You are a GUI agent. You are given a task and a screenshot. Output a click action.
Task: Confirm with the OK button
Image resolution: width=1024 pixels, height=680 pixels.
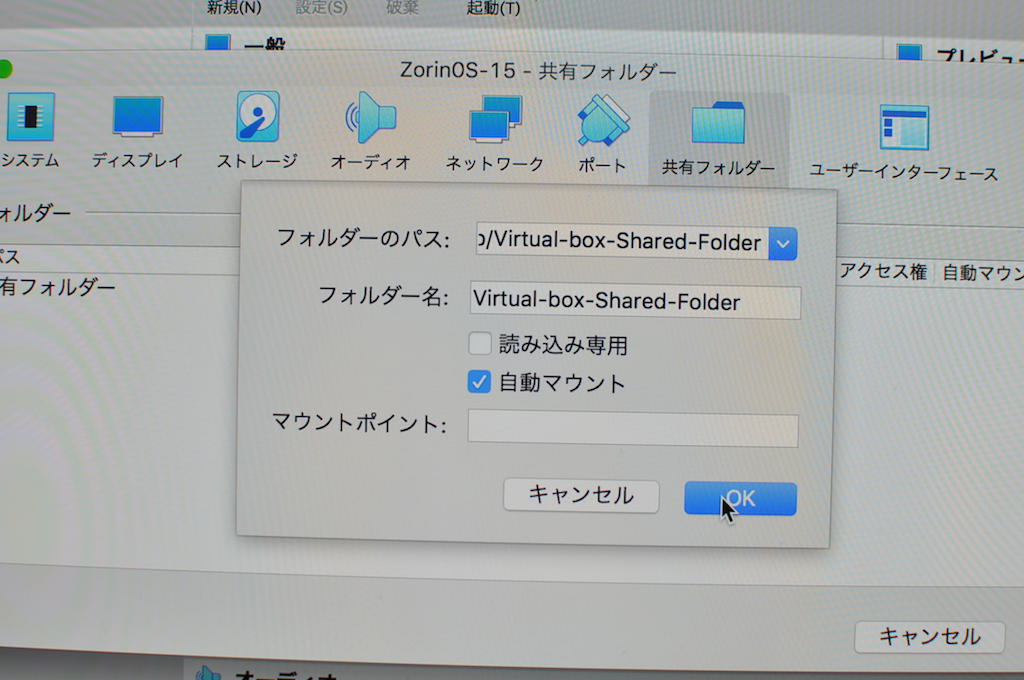741,499
